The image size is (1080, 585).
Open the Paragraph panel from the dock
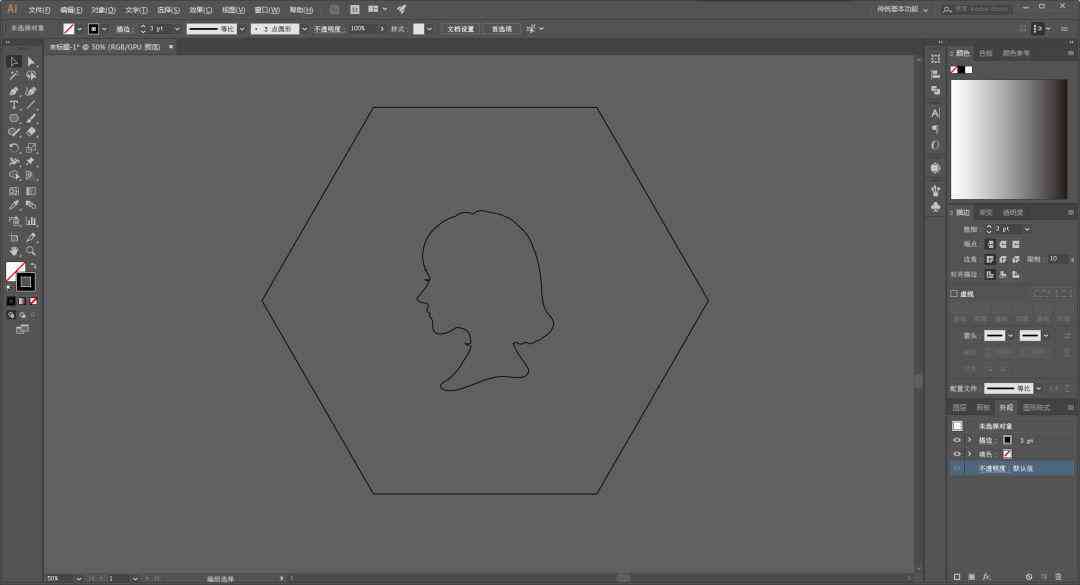935,129
